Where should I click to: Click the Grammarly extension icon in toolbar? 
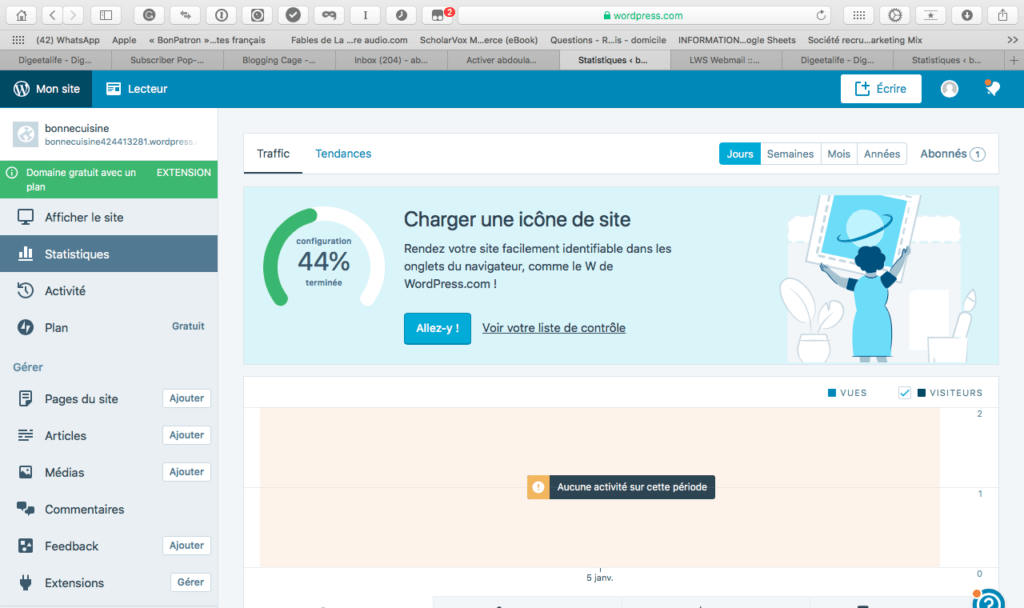click(x=149, y=15)
